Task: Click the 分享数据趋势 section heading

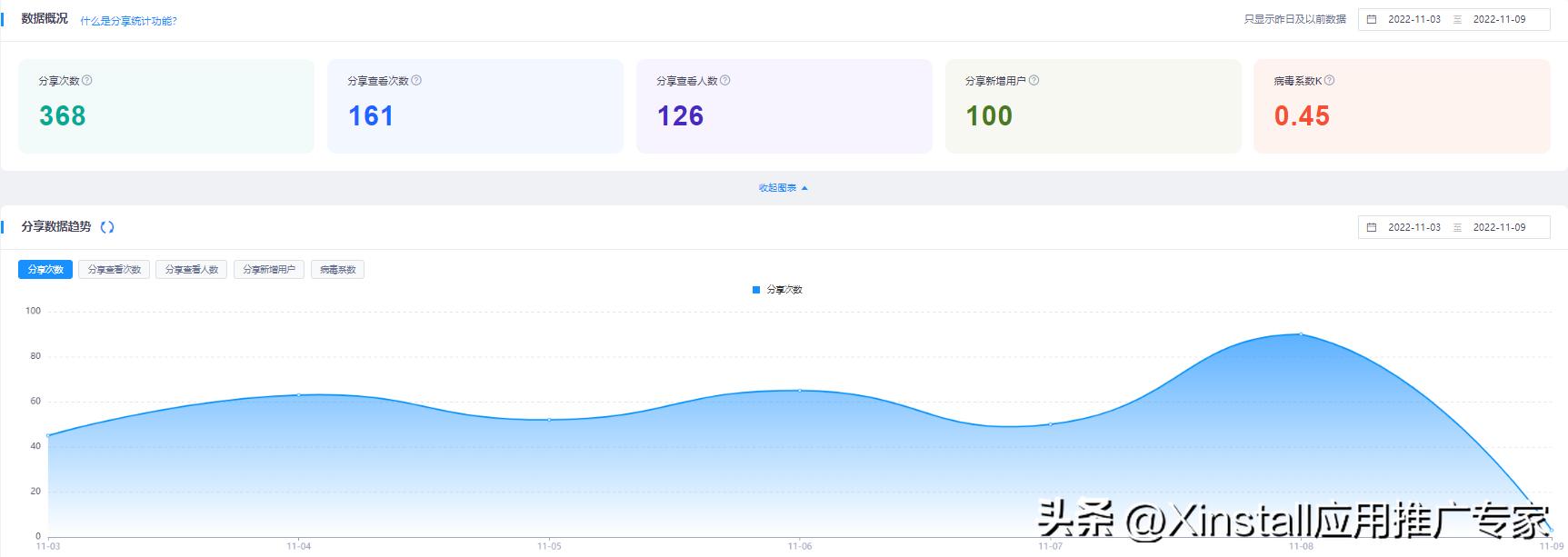Action: (56, 226)
